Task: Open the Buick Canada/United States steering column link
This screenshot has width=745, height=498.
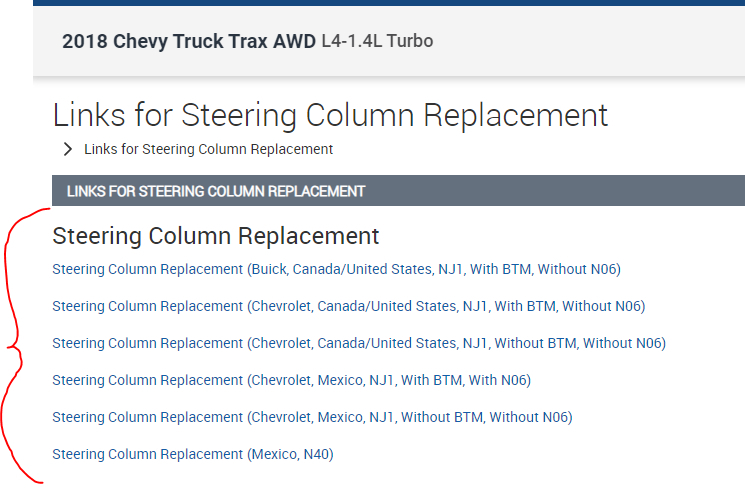Action: 336,269
